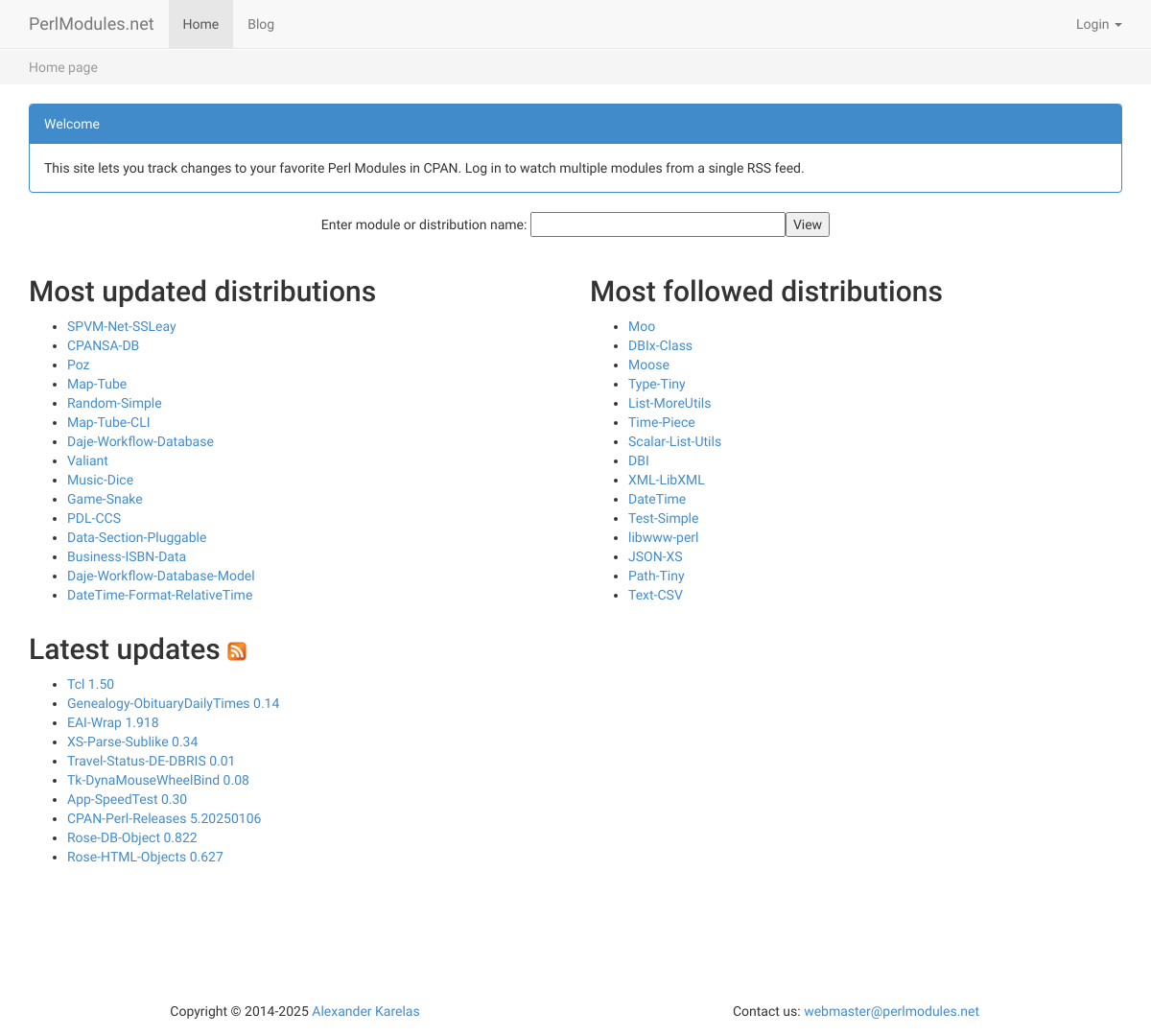Open the Moo distribution link
The image size is (1151, 1036).
(642, 326)
